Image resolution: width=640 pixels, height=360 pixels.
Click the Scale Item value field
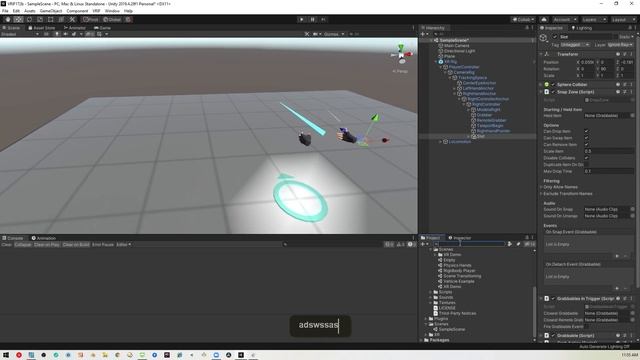point(608,151)
